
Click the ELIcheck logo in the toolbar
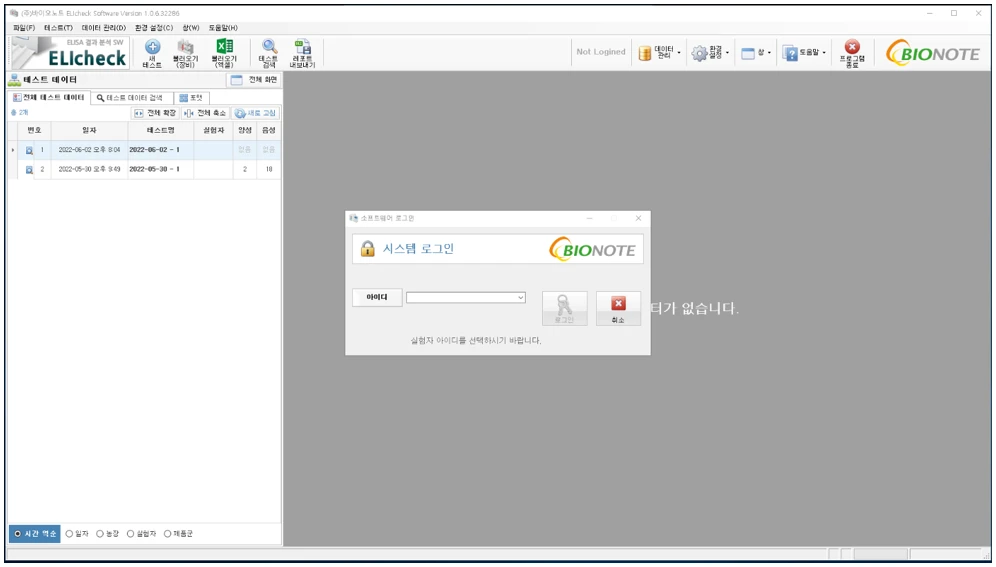71,53
